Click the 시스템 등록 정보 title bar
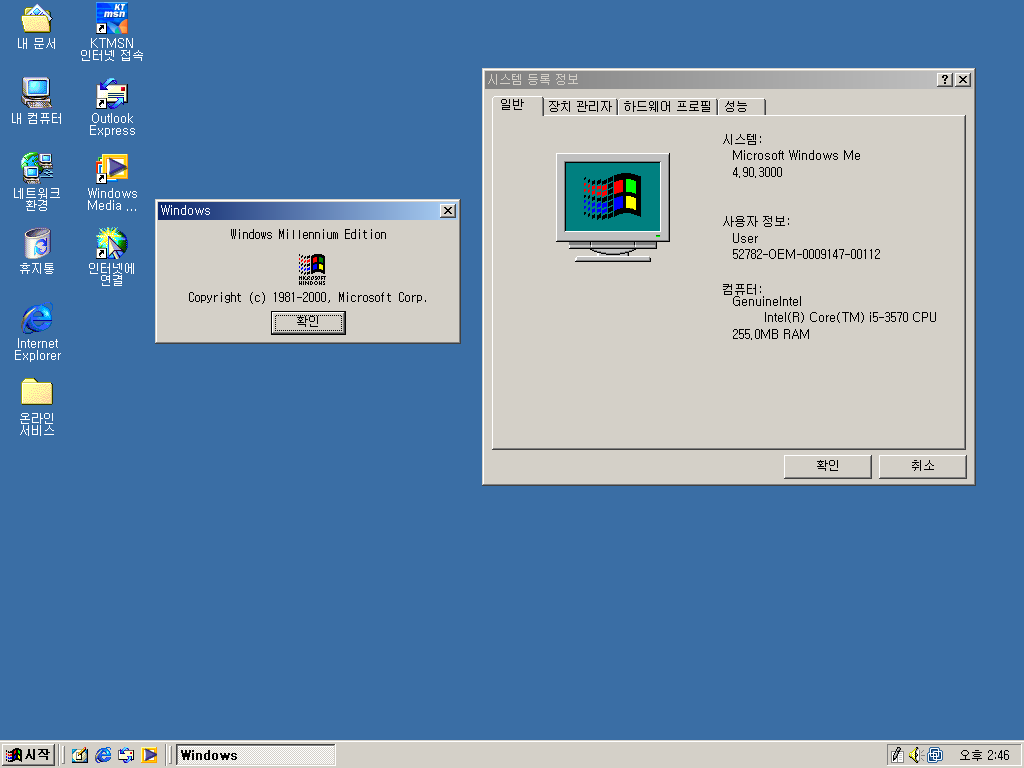This screenshot has height=768, width=1024. point(710,80)
